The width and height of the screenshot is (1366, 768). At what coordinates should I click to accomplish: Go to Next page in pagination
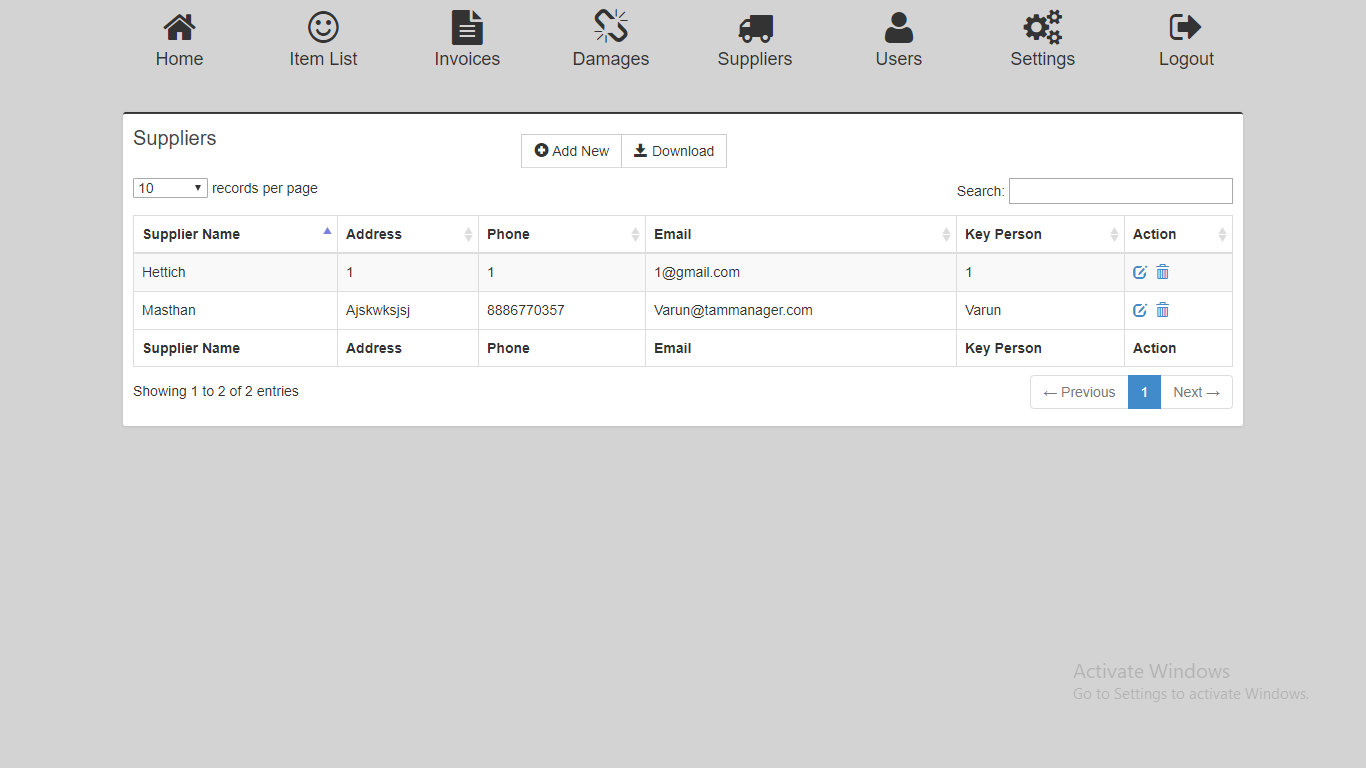coord(1196,392)
